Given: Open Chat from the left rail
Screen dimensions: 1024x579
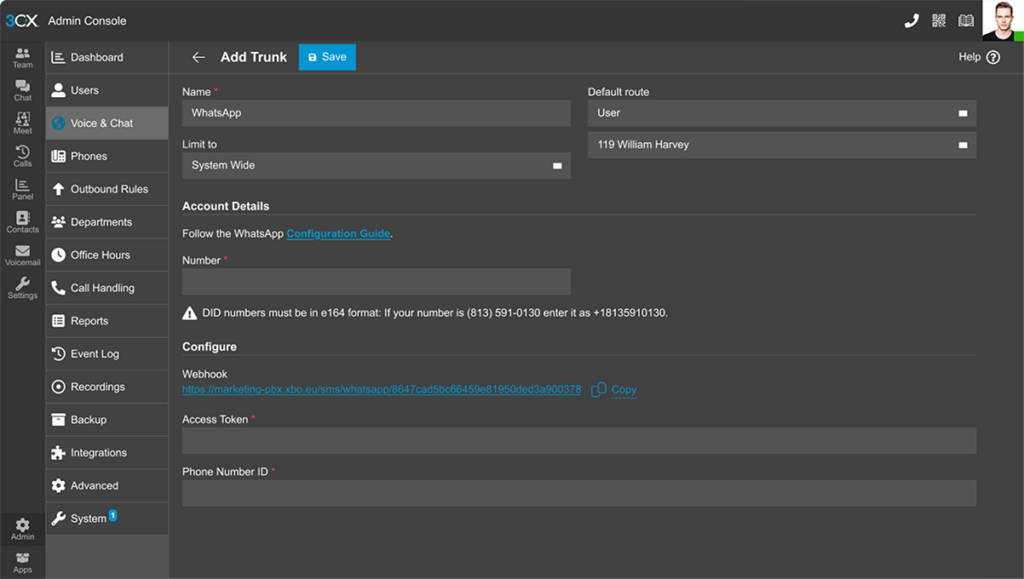Looking at the screenshot, I should point(22,90).
